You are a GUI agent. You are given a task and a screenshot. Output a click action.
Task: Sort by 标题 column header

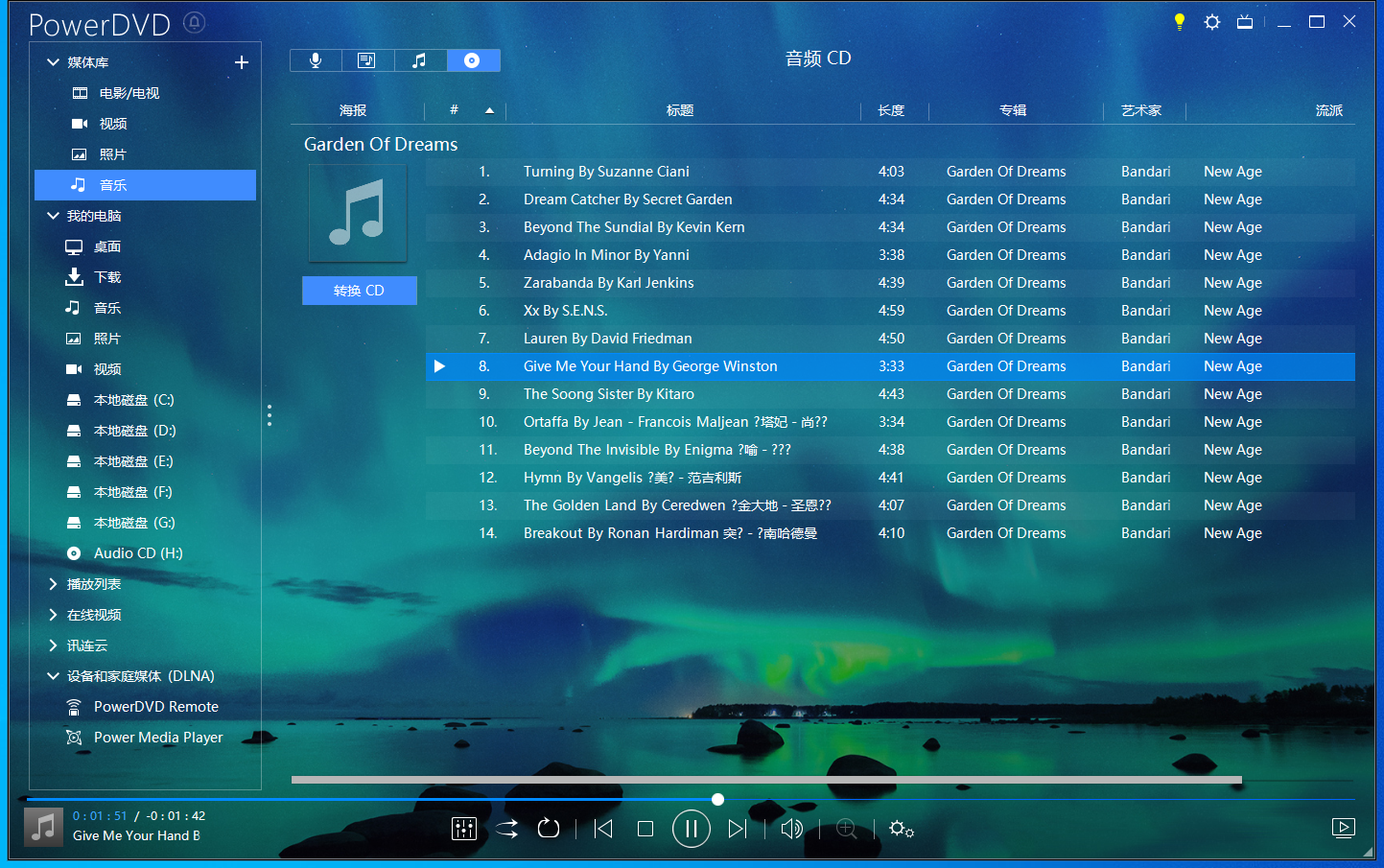681,110
